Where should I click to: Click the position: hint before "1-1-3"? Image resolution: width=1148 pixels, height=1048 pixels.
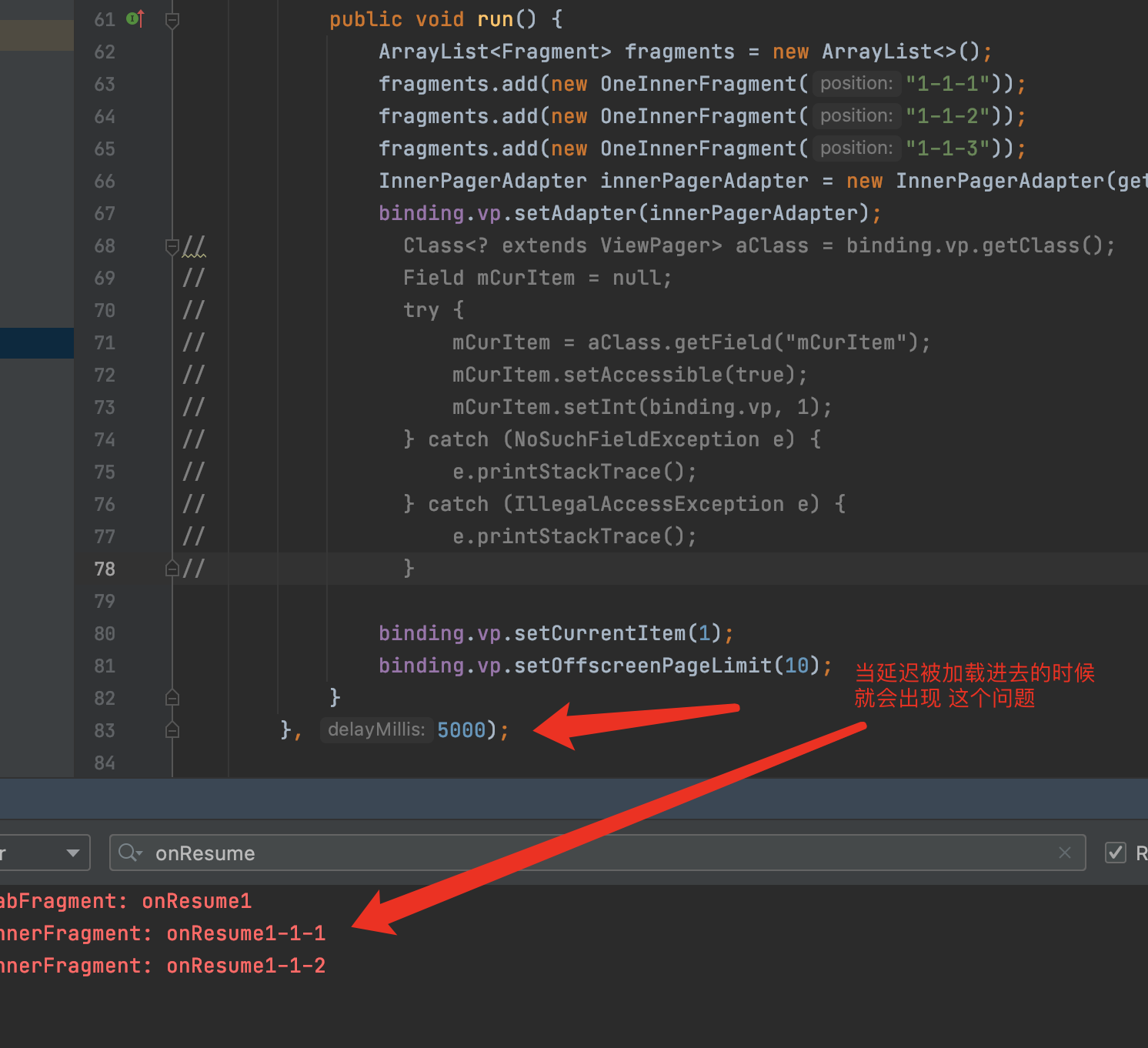[856, 148]
